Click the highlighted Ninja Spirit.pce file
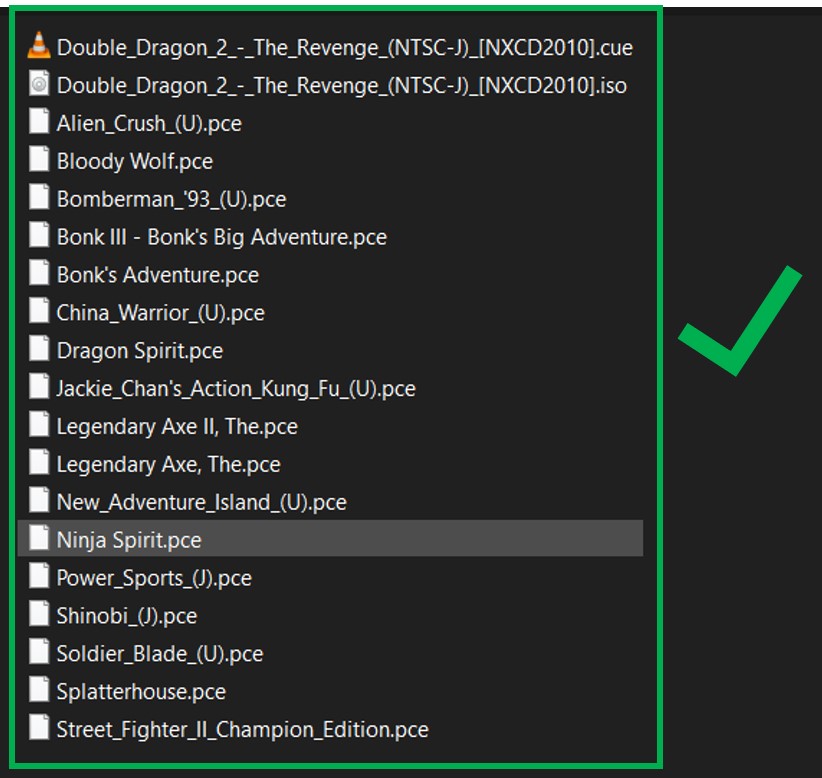Image resolution: width=822 pixels, height=778 pixels. (x=129, y=540)
